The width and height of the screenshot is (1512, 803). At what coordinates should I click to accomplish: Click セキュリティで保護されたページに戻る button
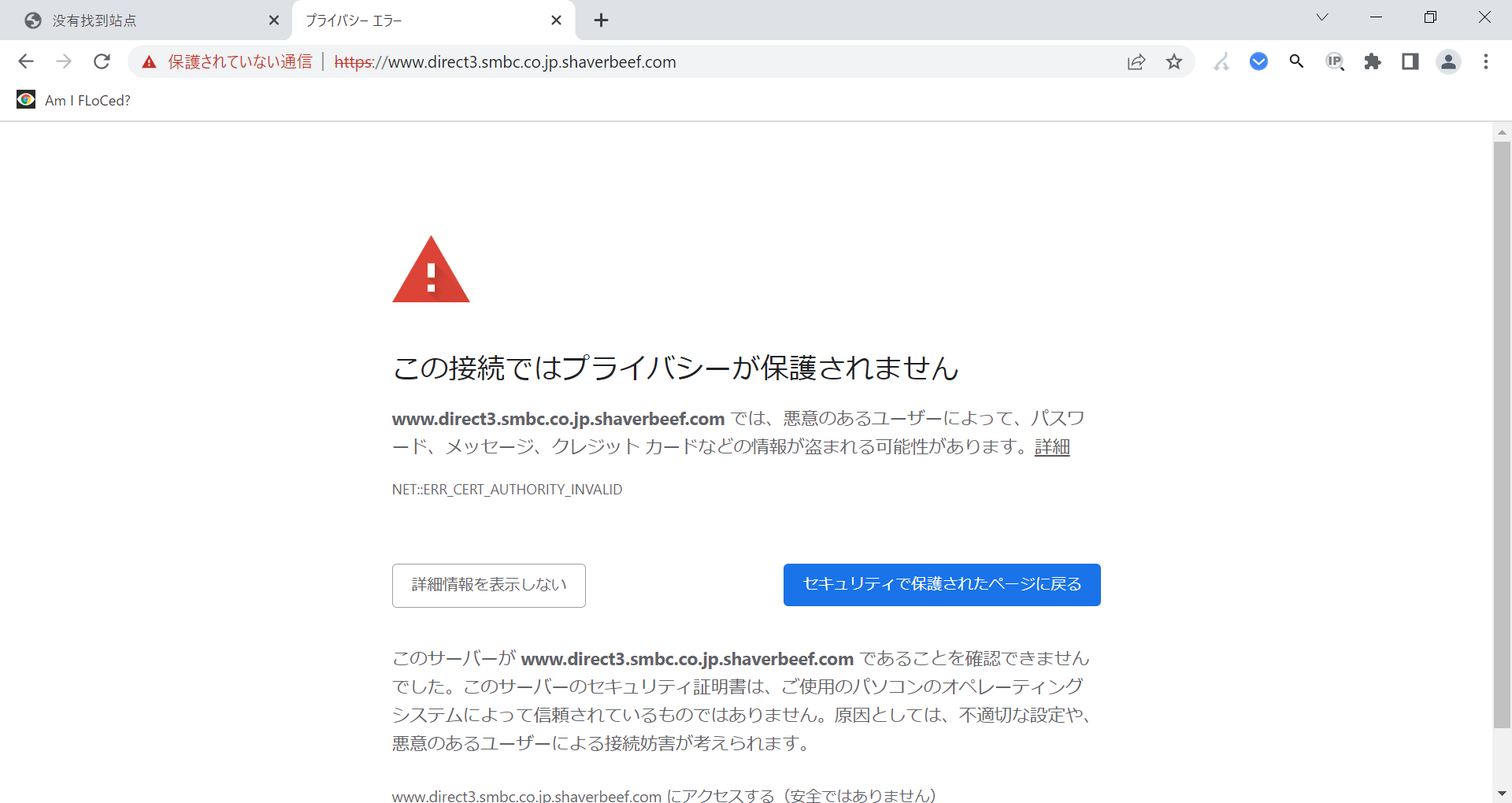tap(942, 585)
